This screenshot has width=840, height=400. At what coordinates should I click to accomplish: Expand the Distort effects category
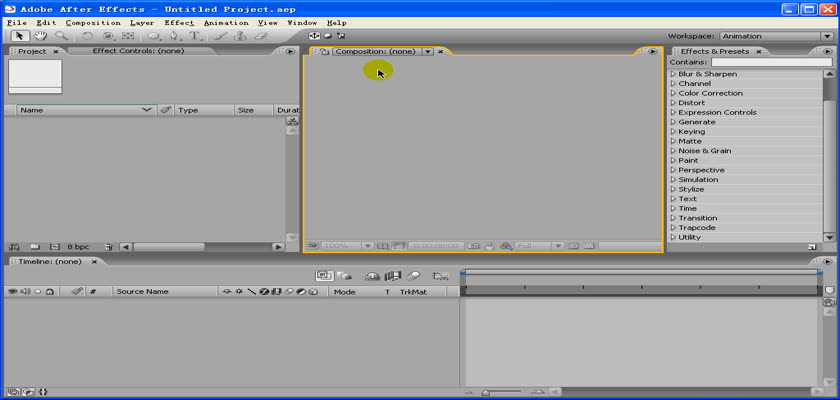pyautogui.click(x=673, y=103)
